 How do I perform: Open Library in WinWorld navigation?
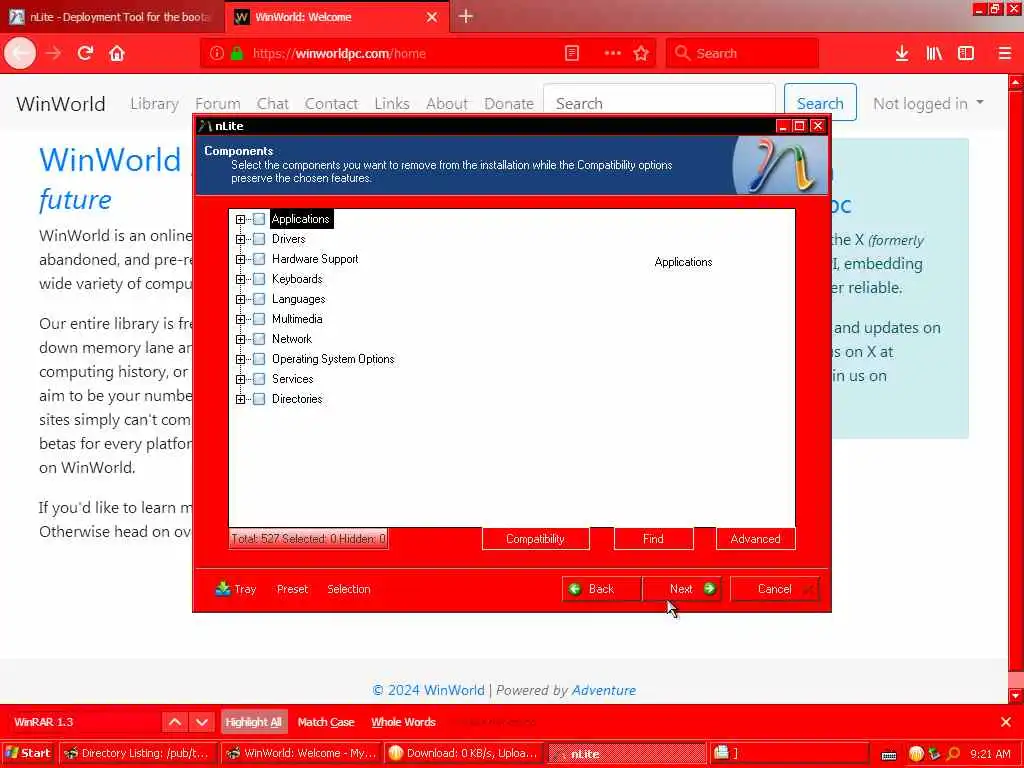154,104
